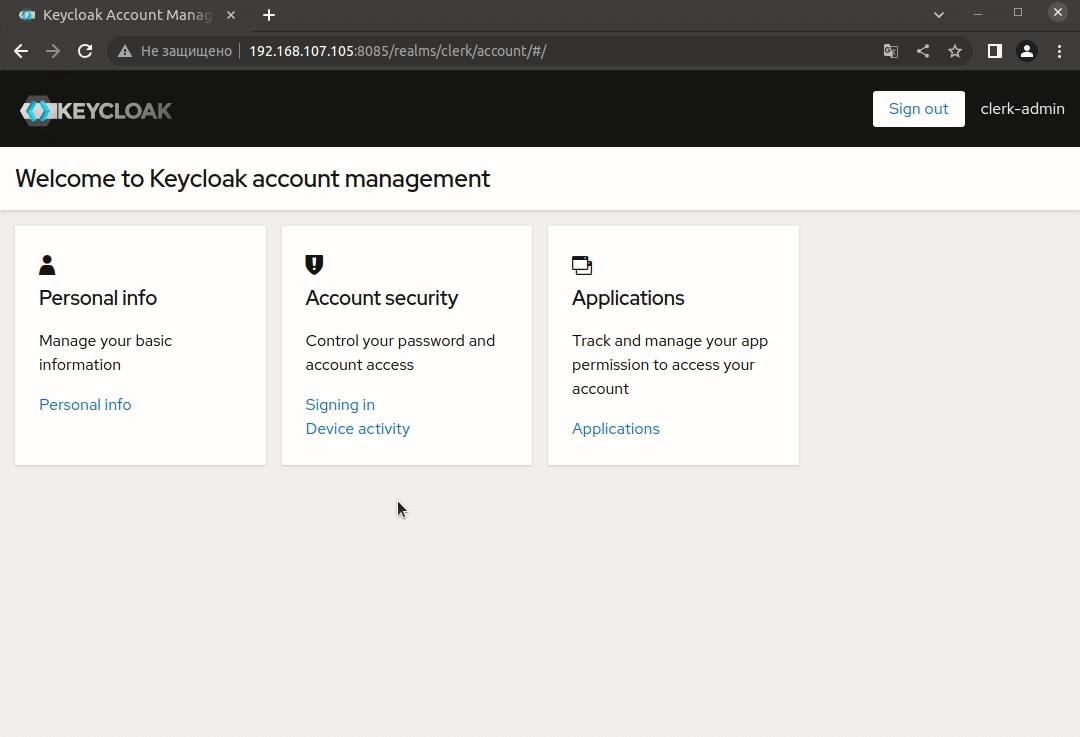Minimize the browser window
The height and width of the screenshot is (737, 1080).
977,14
